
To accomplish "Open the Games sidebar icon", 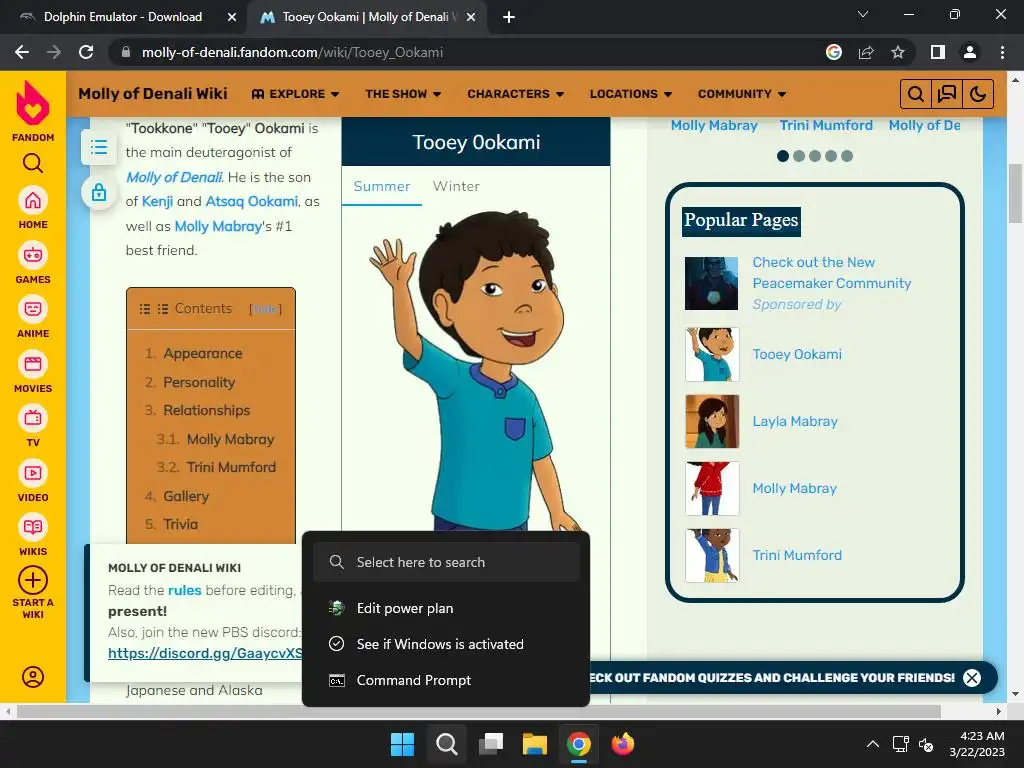I will tap(33, 255).
